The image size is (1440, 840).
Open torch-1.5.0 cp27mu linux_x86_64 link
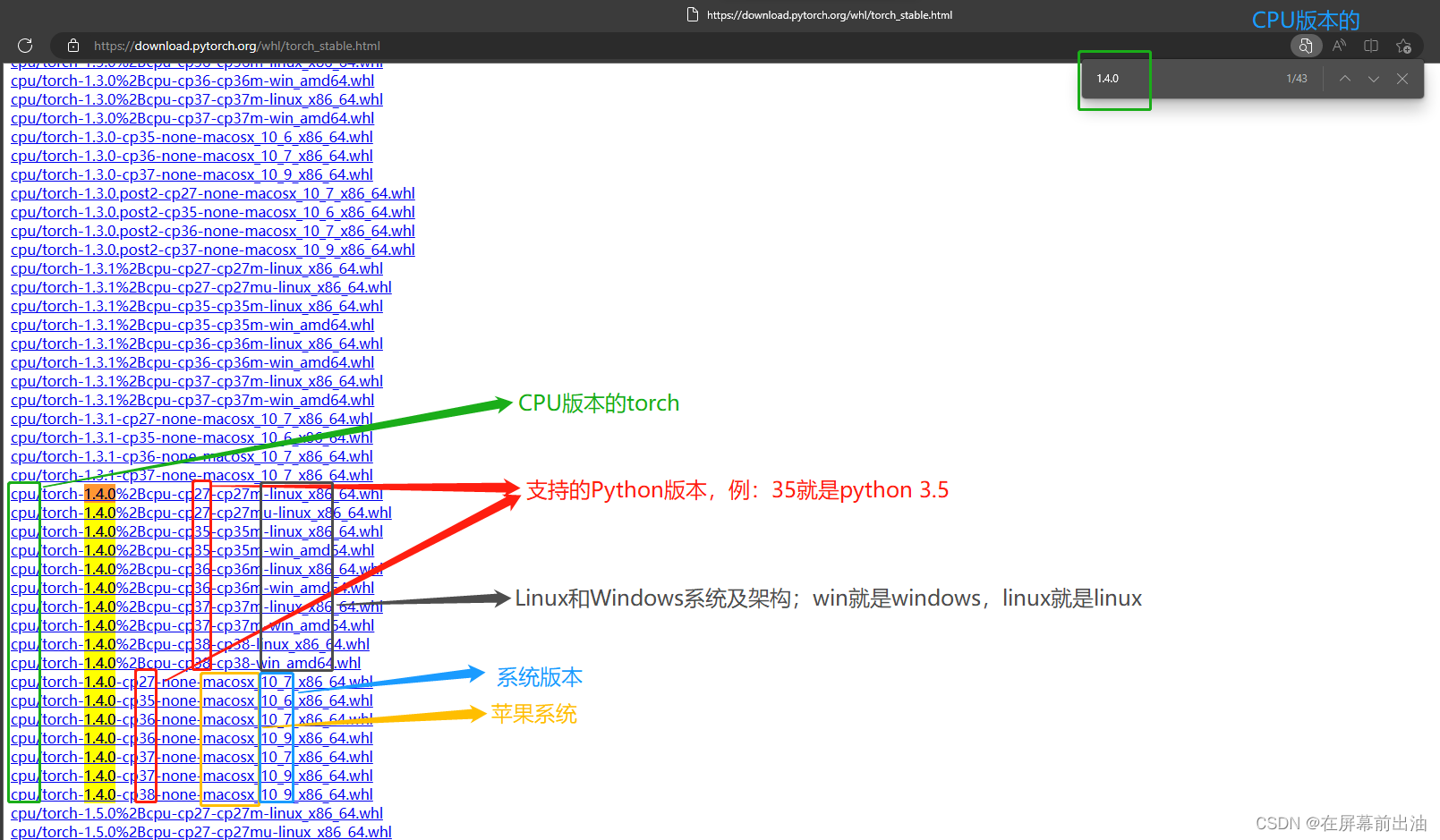click(x=201, y=831)
